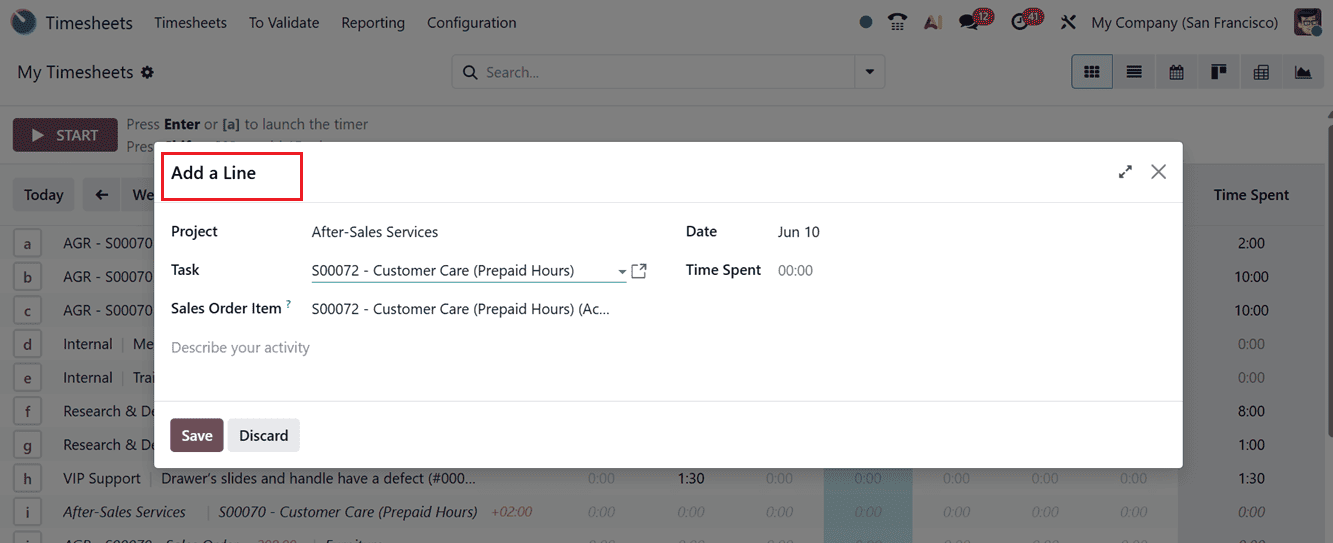
Task: Open the Timesheets menu
Action: pos(190,22)
